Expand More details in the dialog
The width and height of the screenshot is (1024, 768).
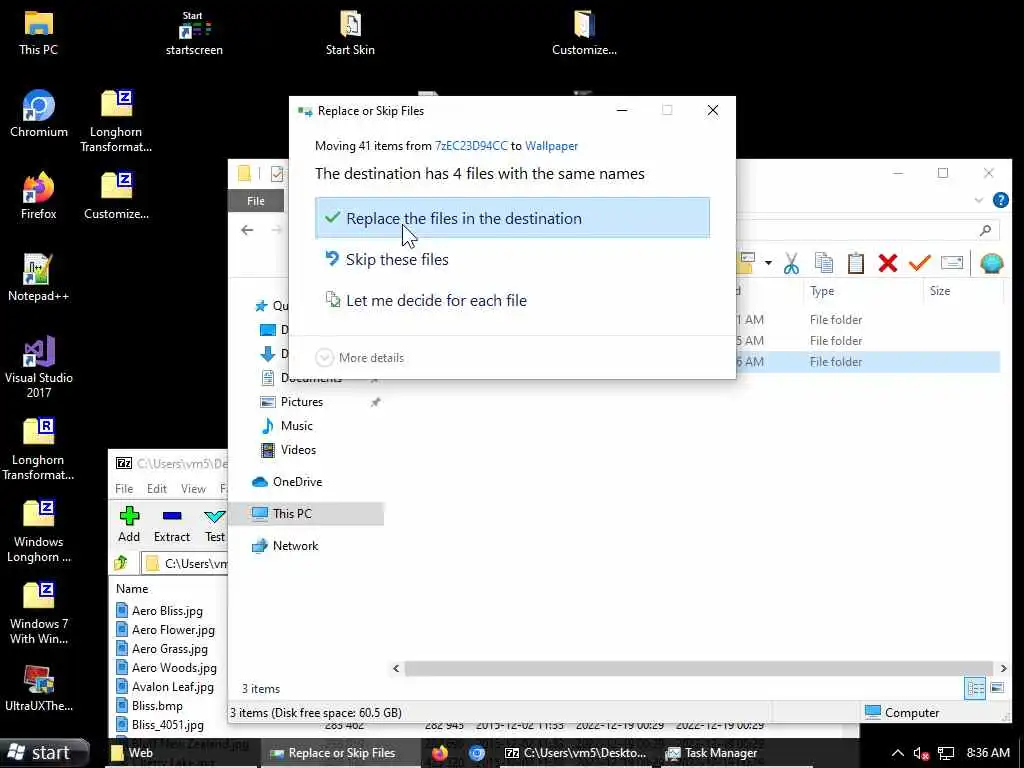pos(360,357)
